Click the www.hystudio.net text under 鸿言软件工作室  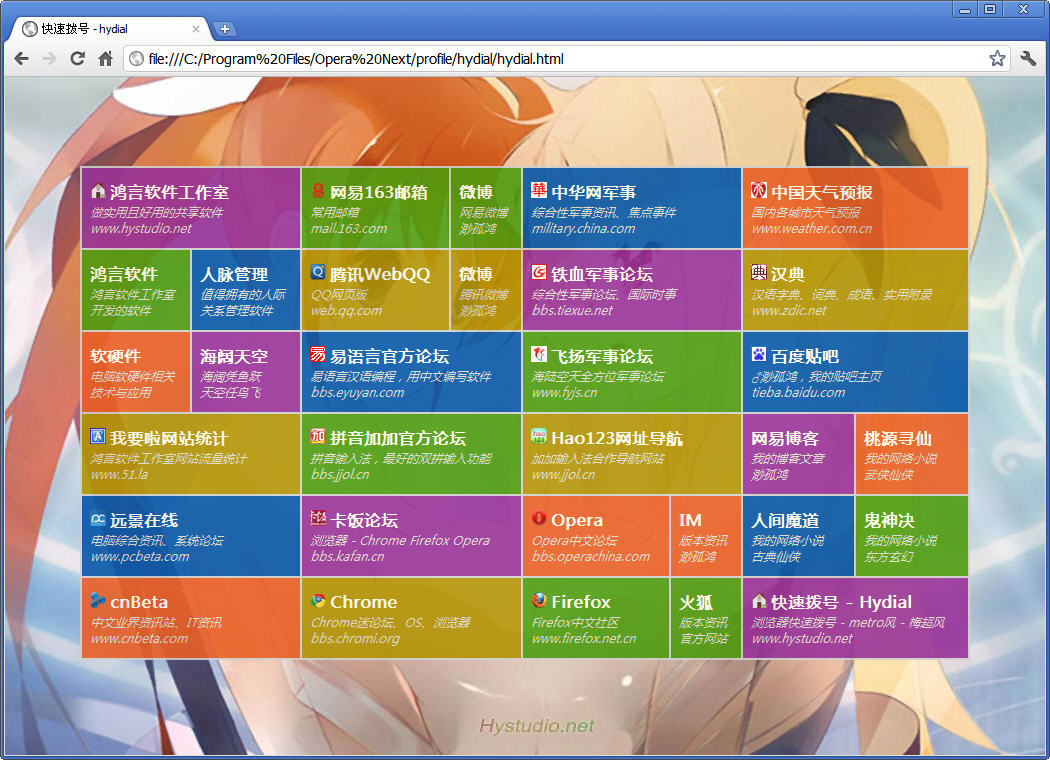141,228
